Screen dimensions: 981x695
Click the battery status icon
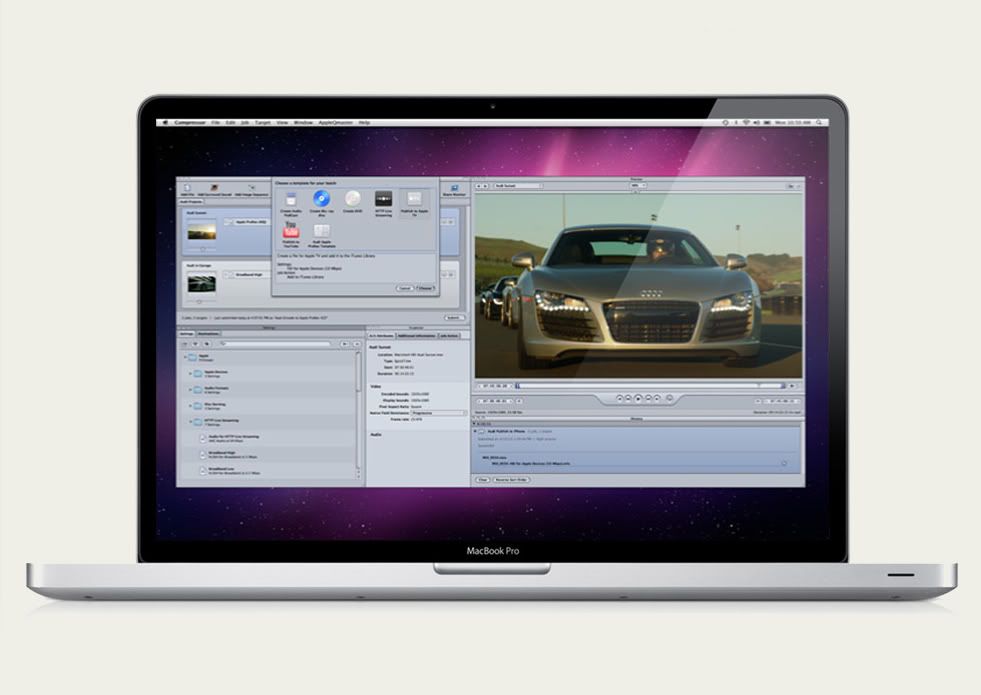point(766,123)
